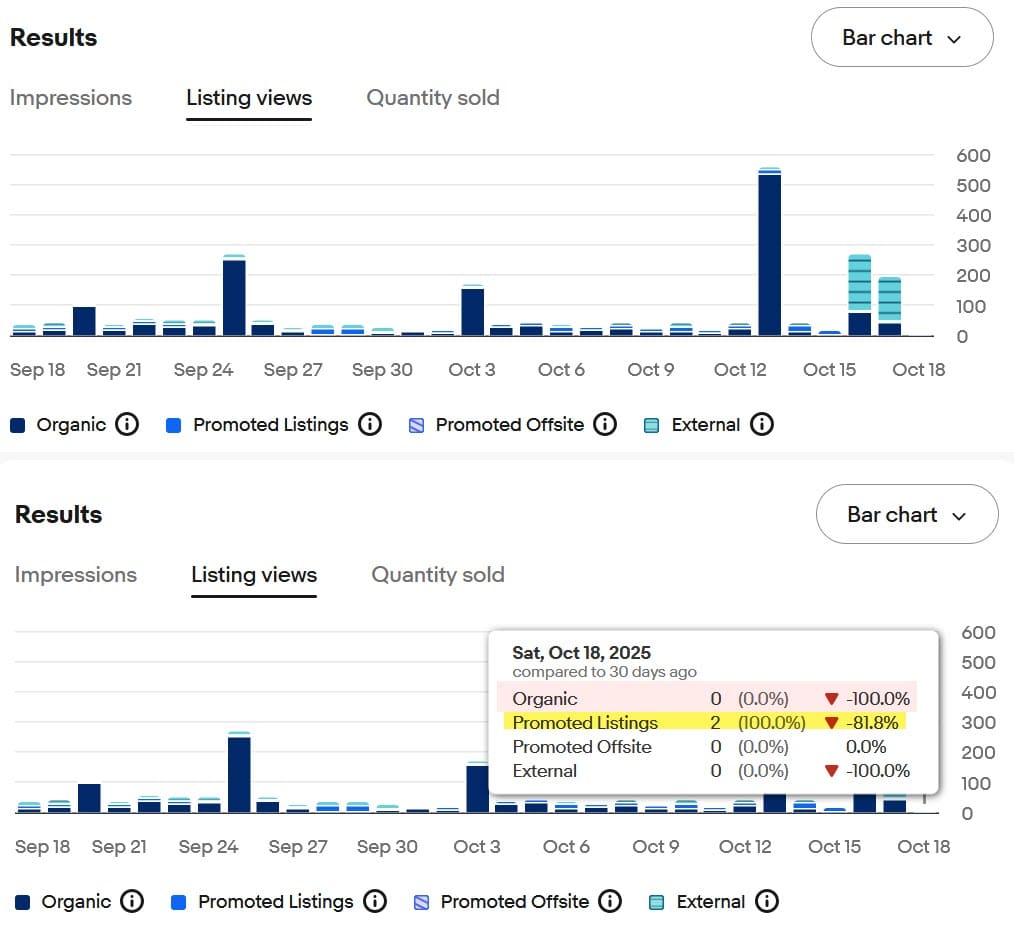Expand the Bar chart dropdown in the lower Results panel

point(906,515)
